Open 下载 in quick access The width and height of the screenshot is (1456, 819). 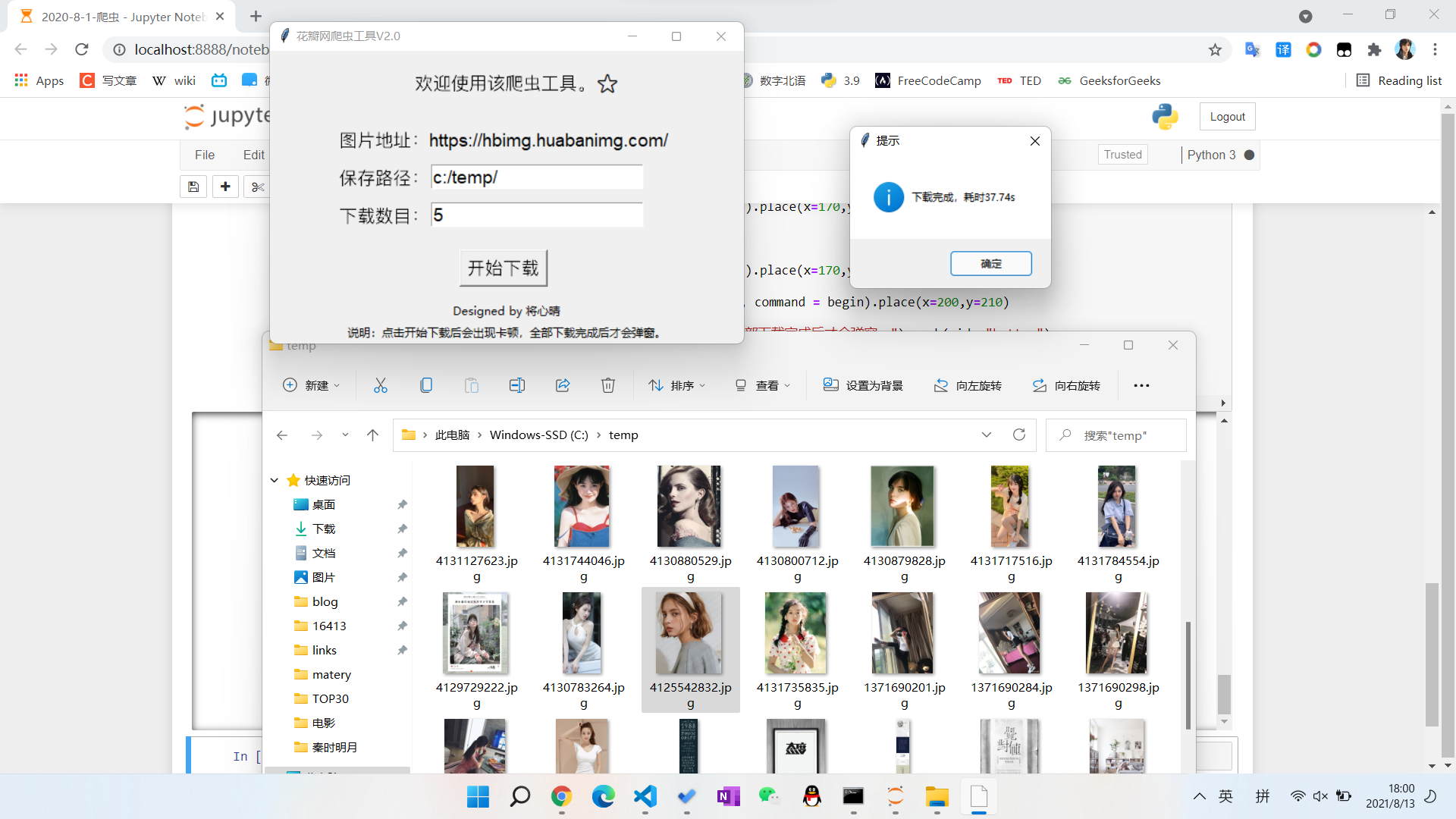point(324,529)
